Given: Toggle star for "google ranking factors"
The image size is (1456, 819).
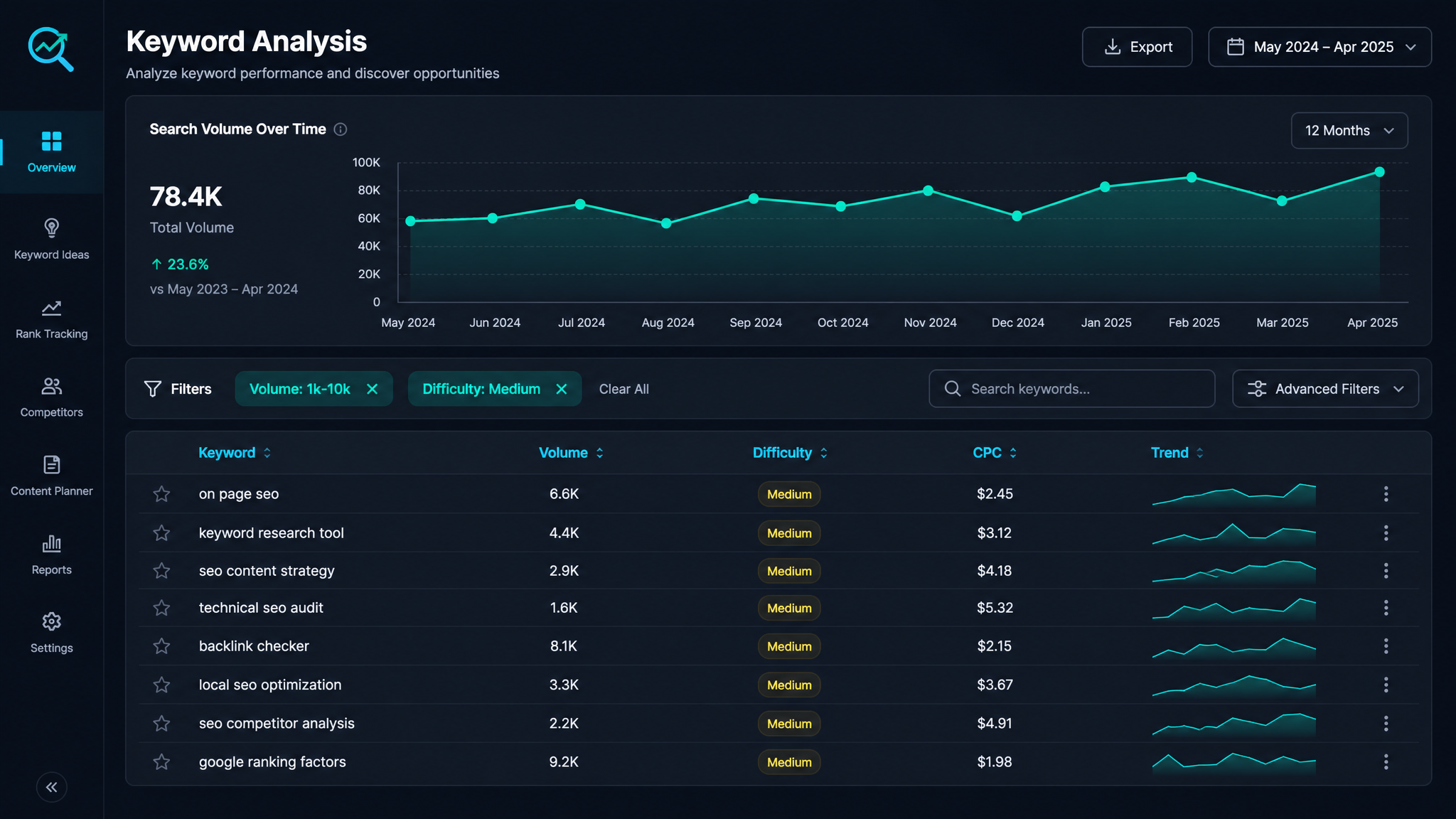Looking at the screenshot, I should tap(161, 762).
